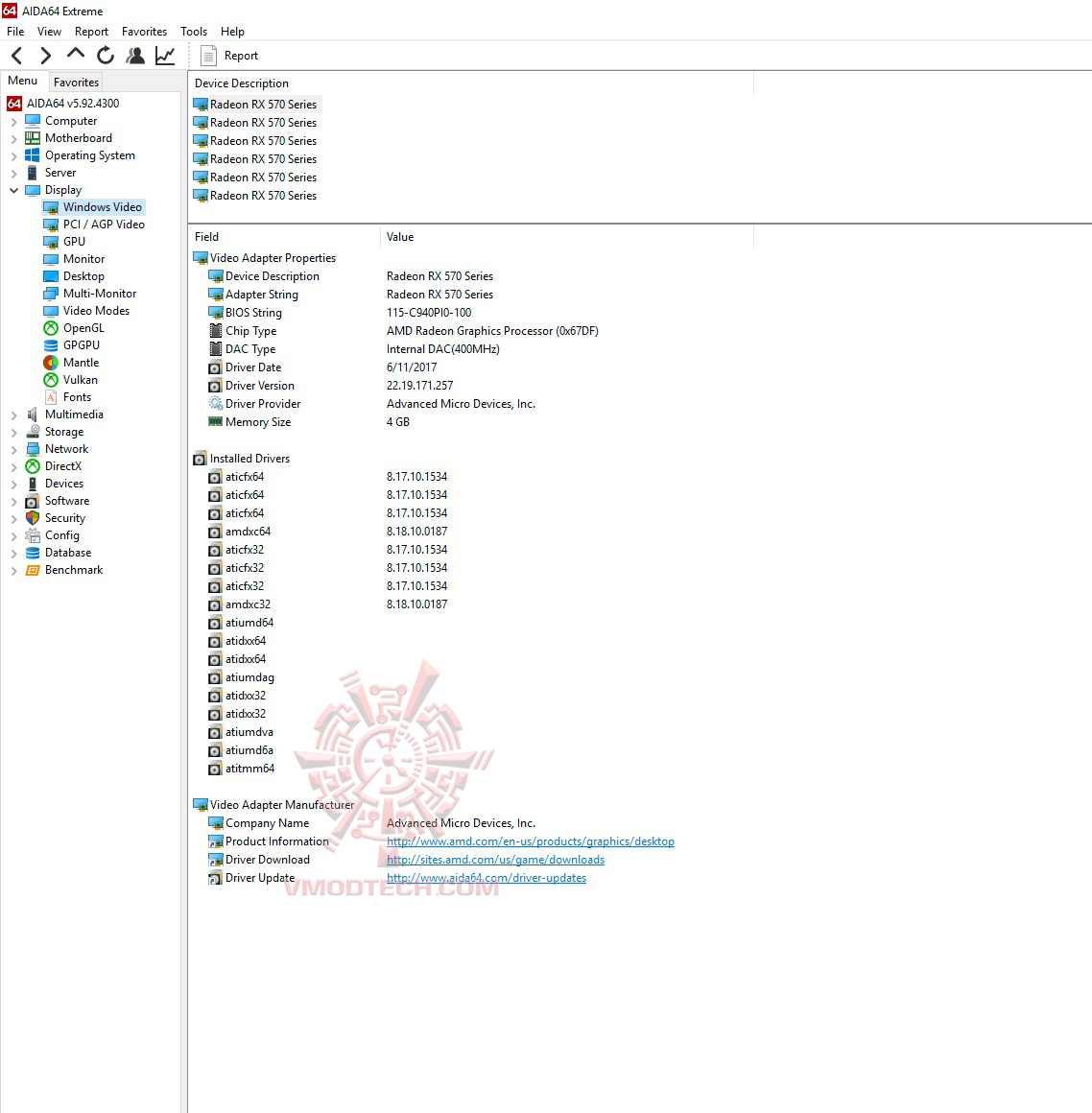Open the Help menu
Screen dimensions: 1092x1113
pos(232,32)
